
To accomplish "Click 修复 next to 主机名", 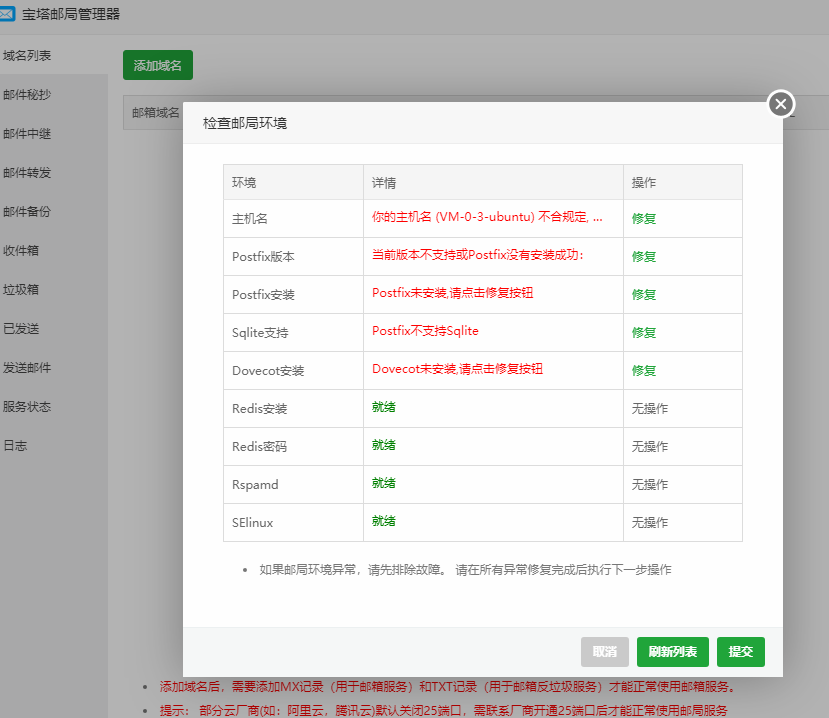I will [643, 219].
